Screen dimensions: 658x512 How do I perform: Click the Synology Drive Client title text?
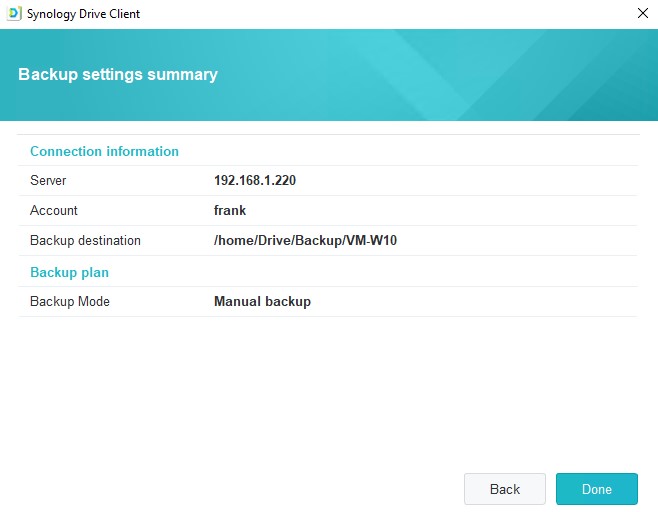[x=83, y=14]
